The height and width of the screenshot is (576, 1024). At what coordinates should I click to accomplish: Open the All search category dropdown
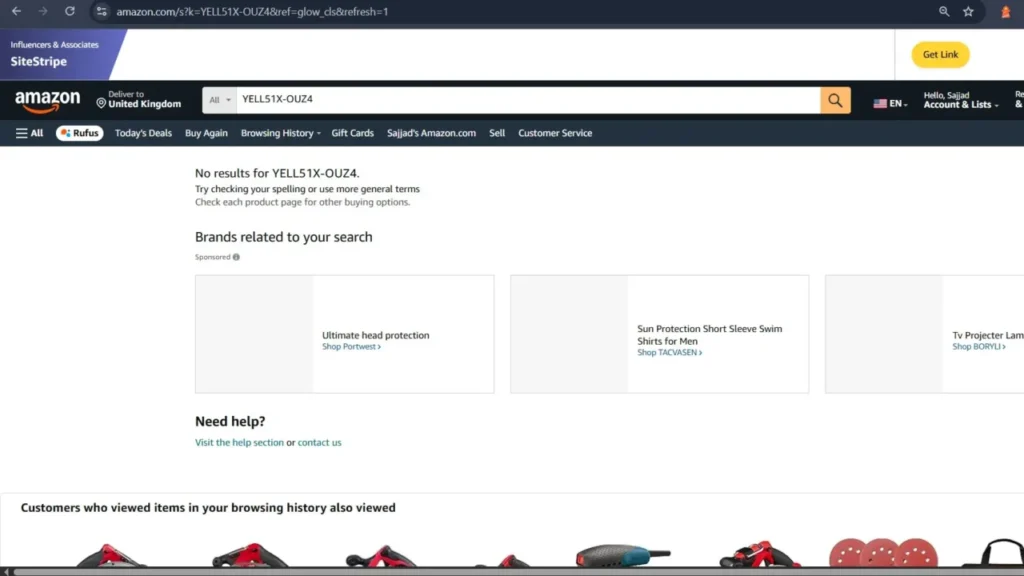(x=219, y=101)
